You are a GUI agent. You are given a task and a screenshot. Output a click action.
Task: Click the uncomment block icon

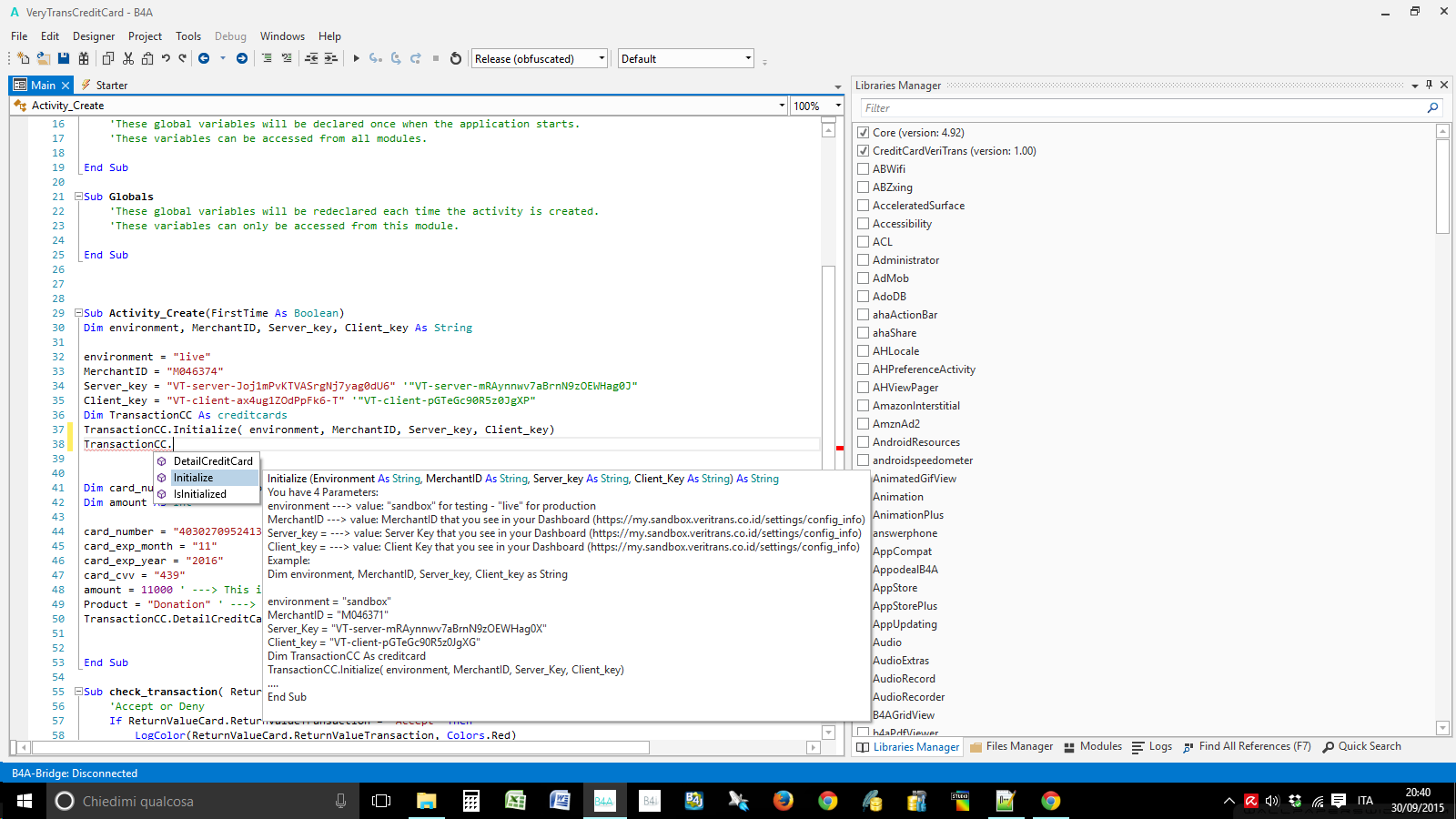[287, 58]
